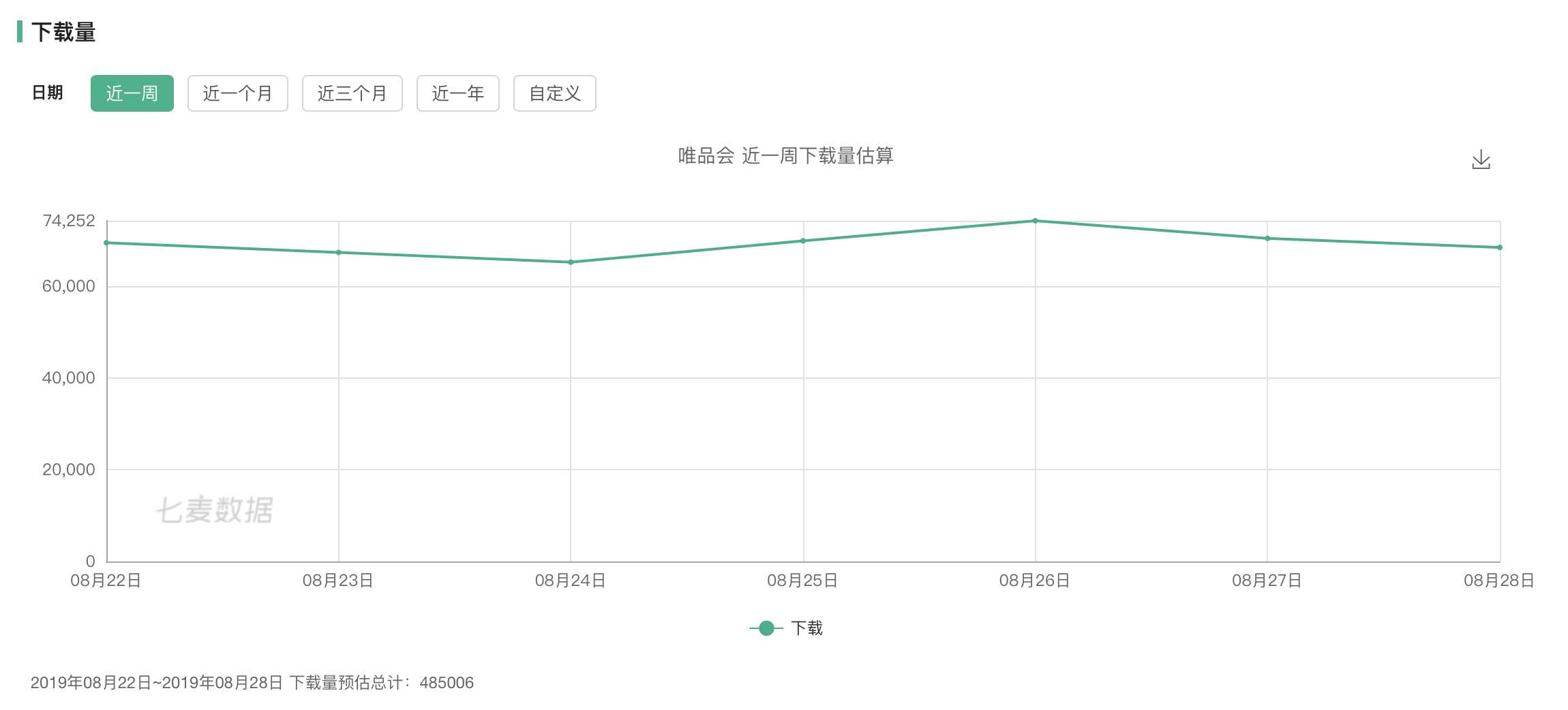The width and height of the screenshot is (1568, 710).
Task: Click the 74,252 y-axis maximum label
Action: 69,221
